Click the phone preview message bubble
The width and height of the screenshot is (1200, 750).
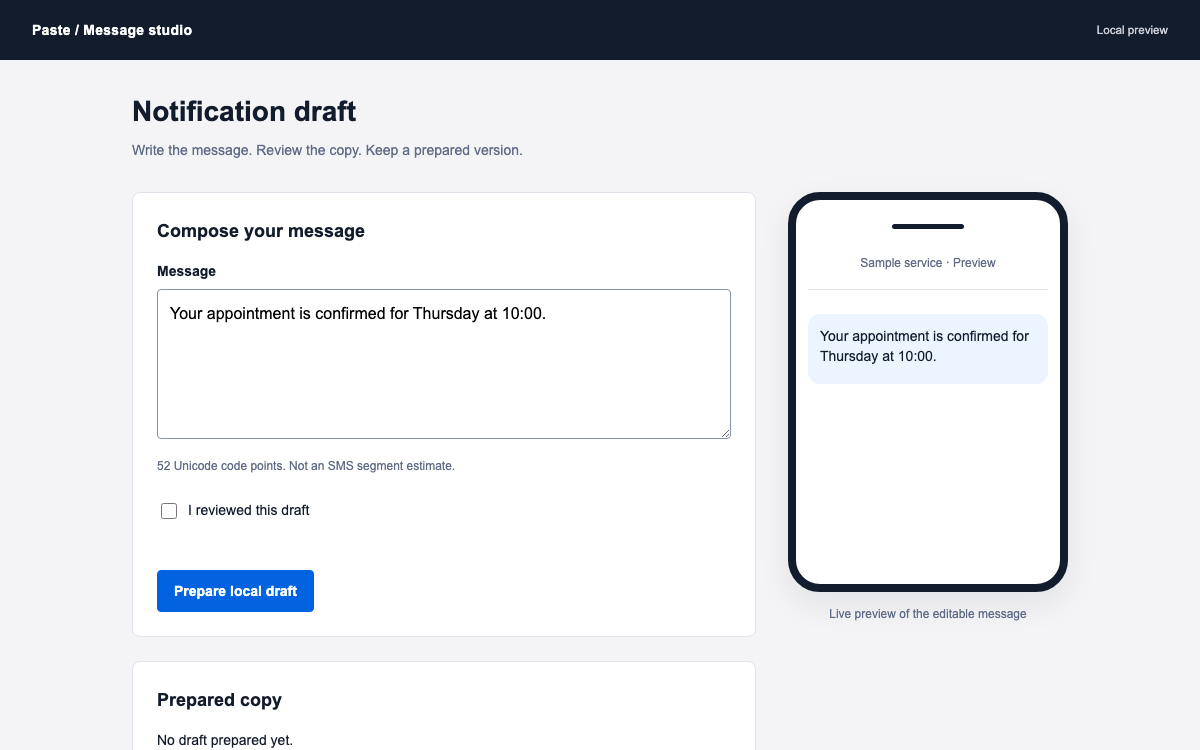[x=928, y=349]
